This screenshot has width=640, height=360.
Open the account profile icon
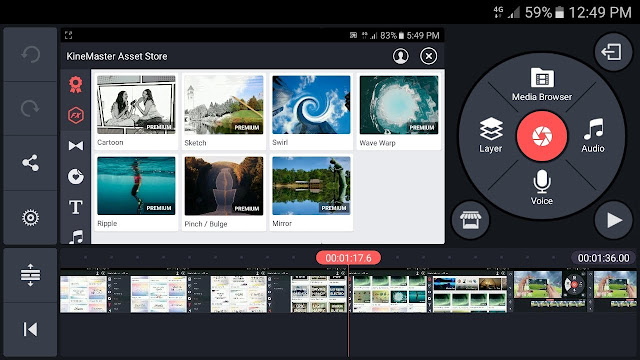pos(400,56)
